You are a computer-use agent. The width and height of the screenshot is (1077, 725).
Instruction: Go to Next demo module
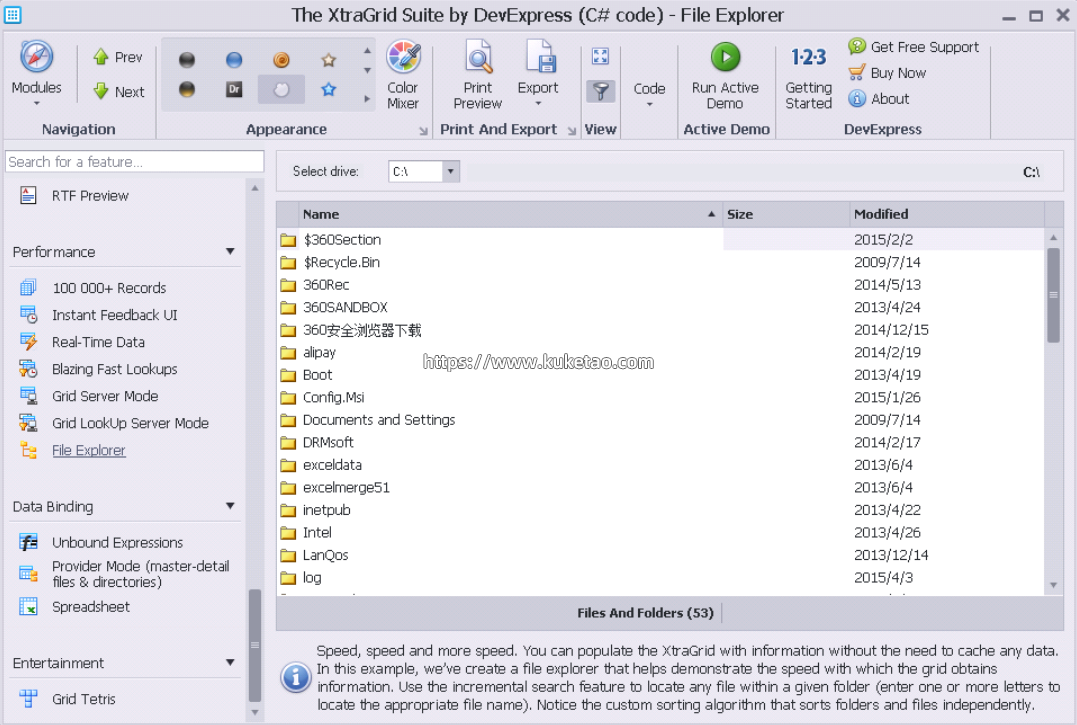(x=118, y=91)
